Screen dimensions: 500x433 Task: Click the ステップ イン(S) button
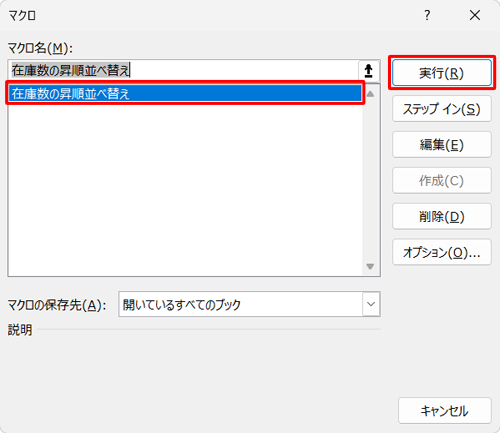pyautogui.click(x=442, y=109)
